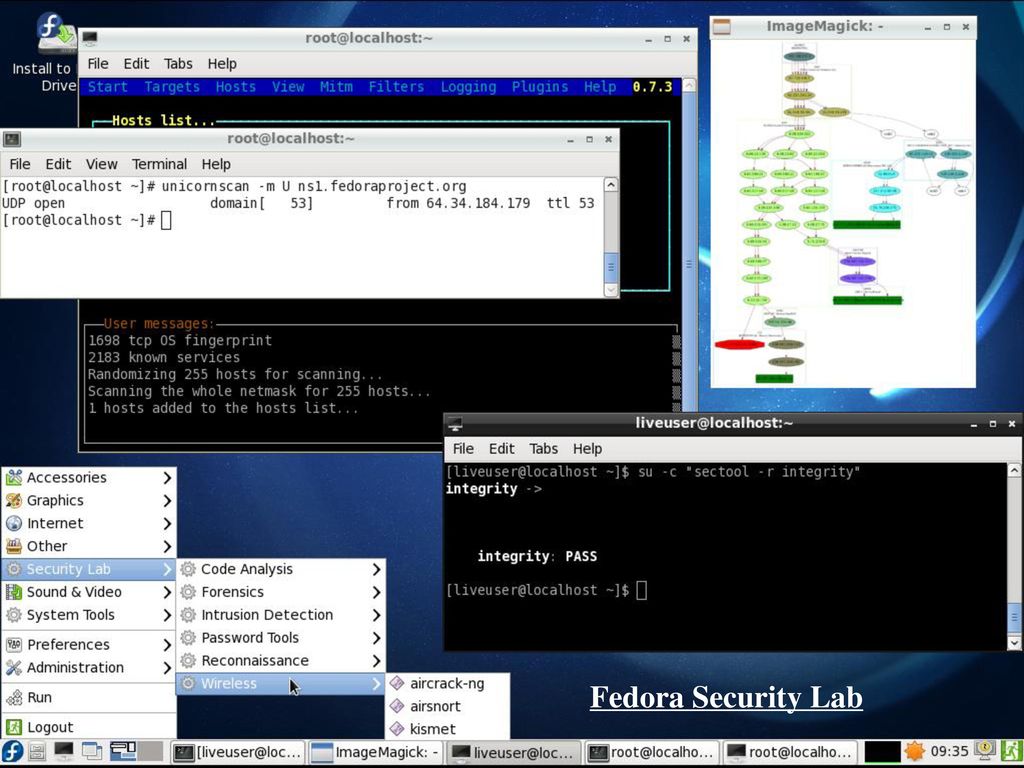Expand the Intrusion Detection submenu
This screenshot has width=1024, height=768.
click(281, 615)
